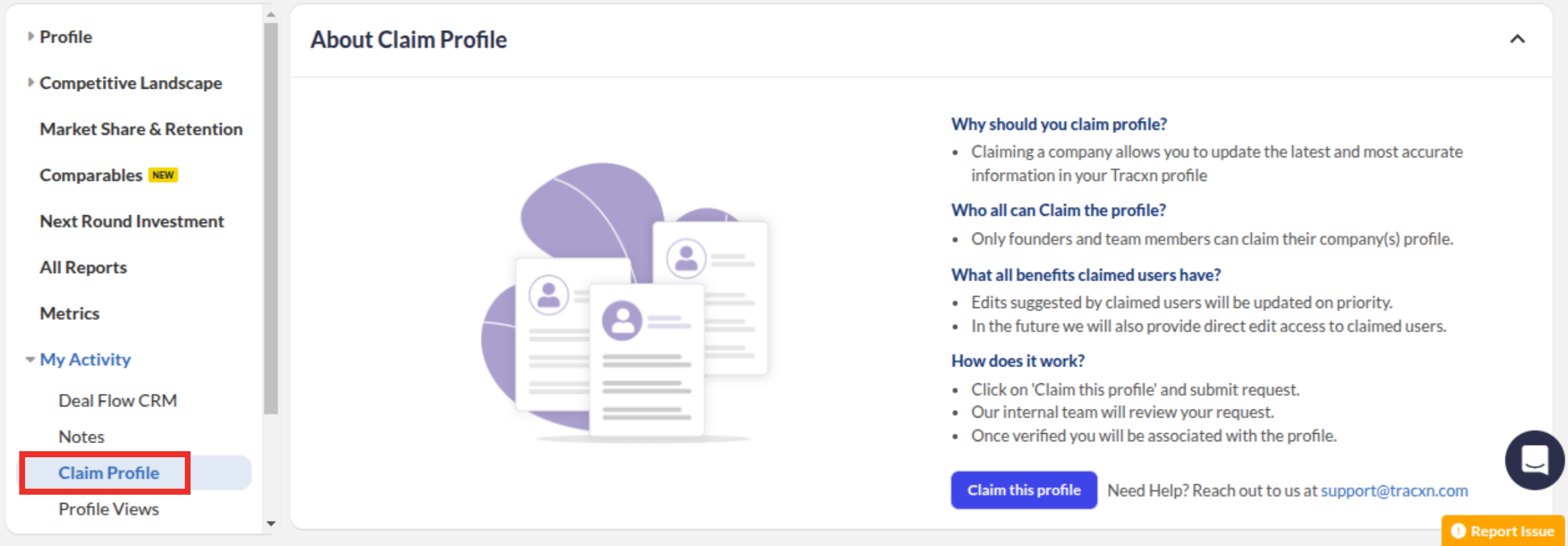Open All Reports from the sidebar
Viewport: 1568px width, 546px height.
point(83,268)
